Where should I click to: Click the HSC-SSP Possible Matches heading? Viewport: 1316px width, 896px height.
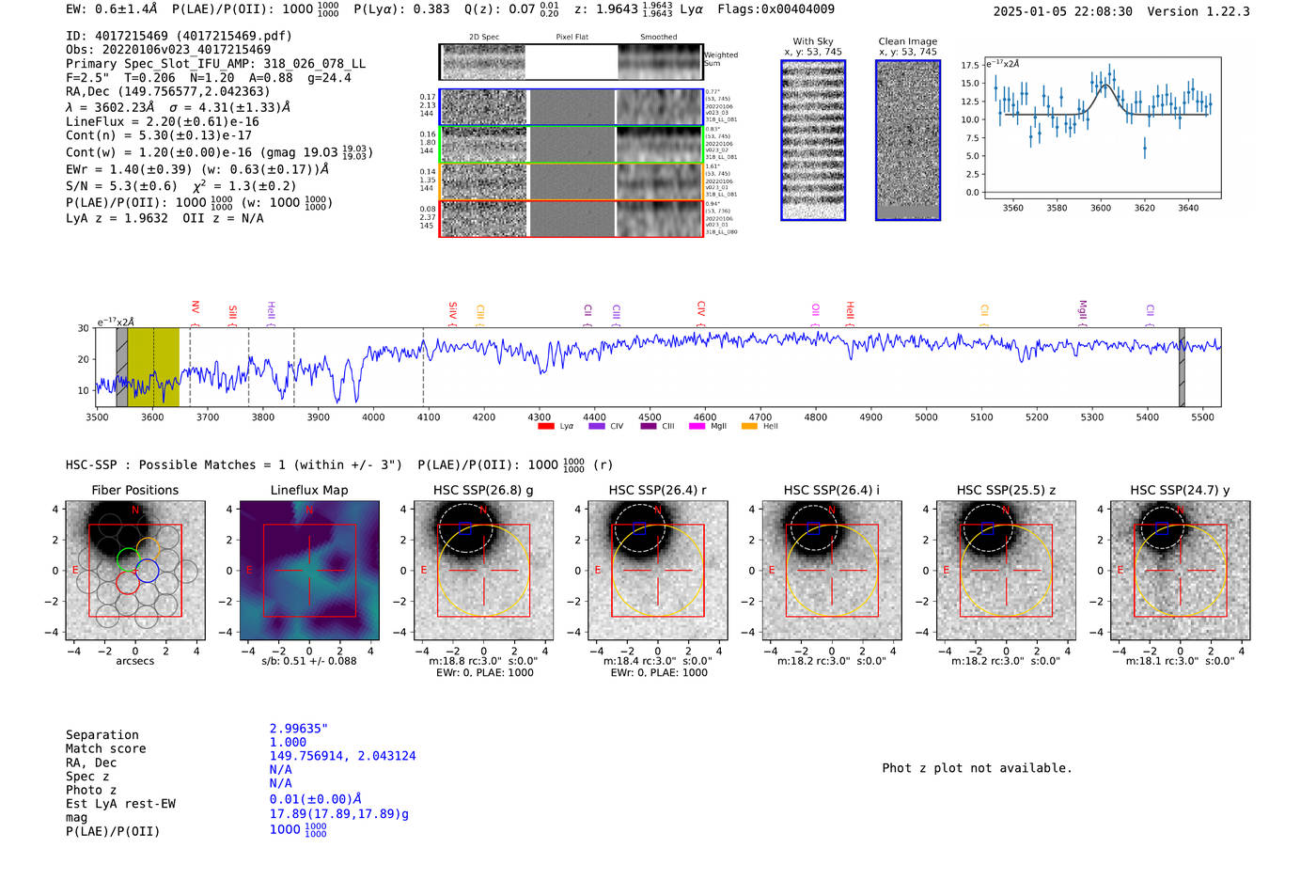click(234, 464)
